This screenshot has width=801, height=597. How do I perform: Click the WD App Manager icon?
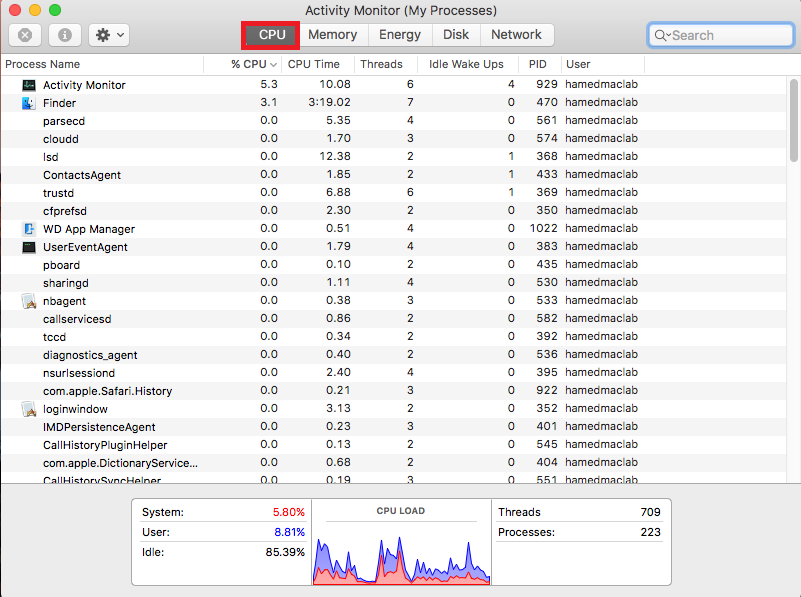pos(29,229)
